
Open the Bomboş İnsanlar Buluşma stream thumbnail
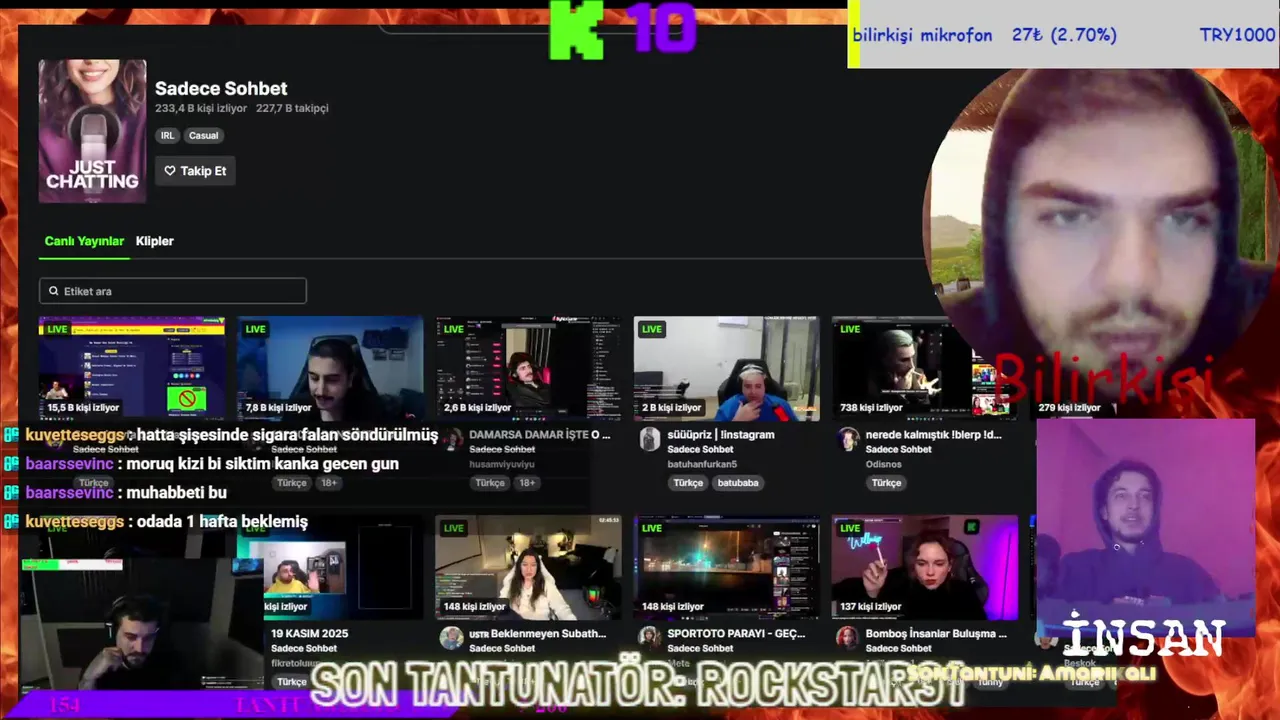tap(925, 568)
